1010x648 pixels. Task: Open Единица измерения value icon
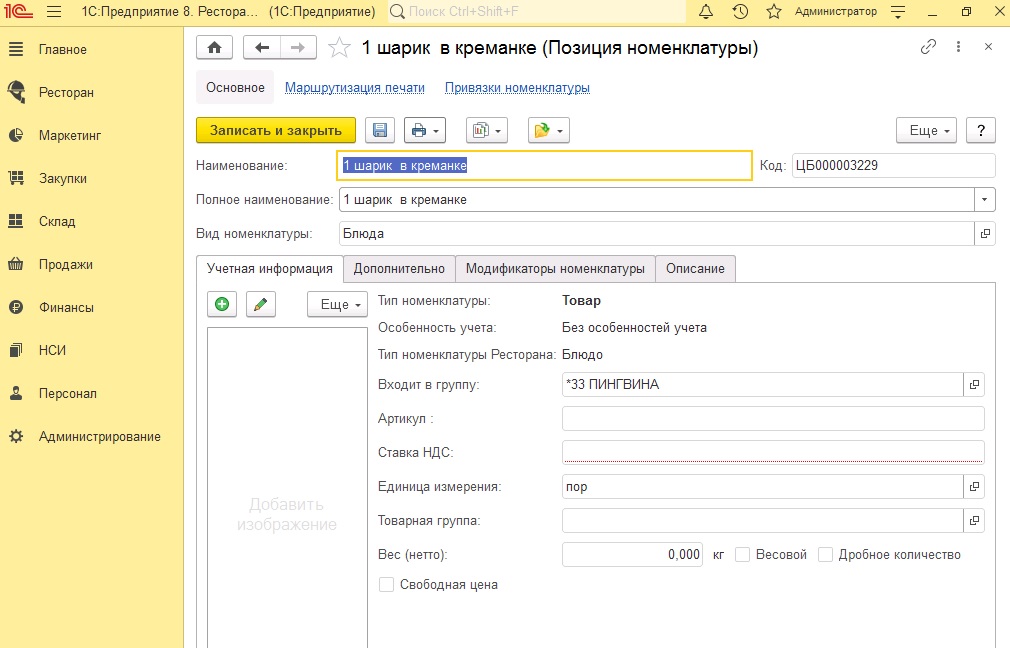(x=974, y=487)
